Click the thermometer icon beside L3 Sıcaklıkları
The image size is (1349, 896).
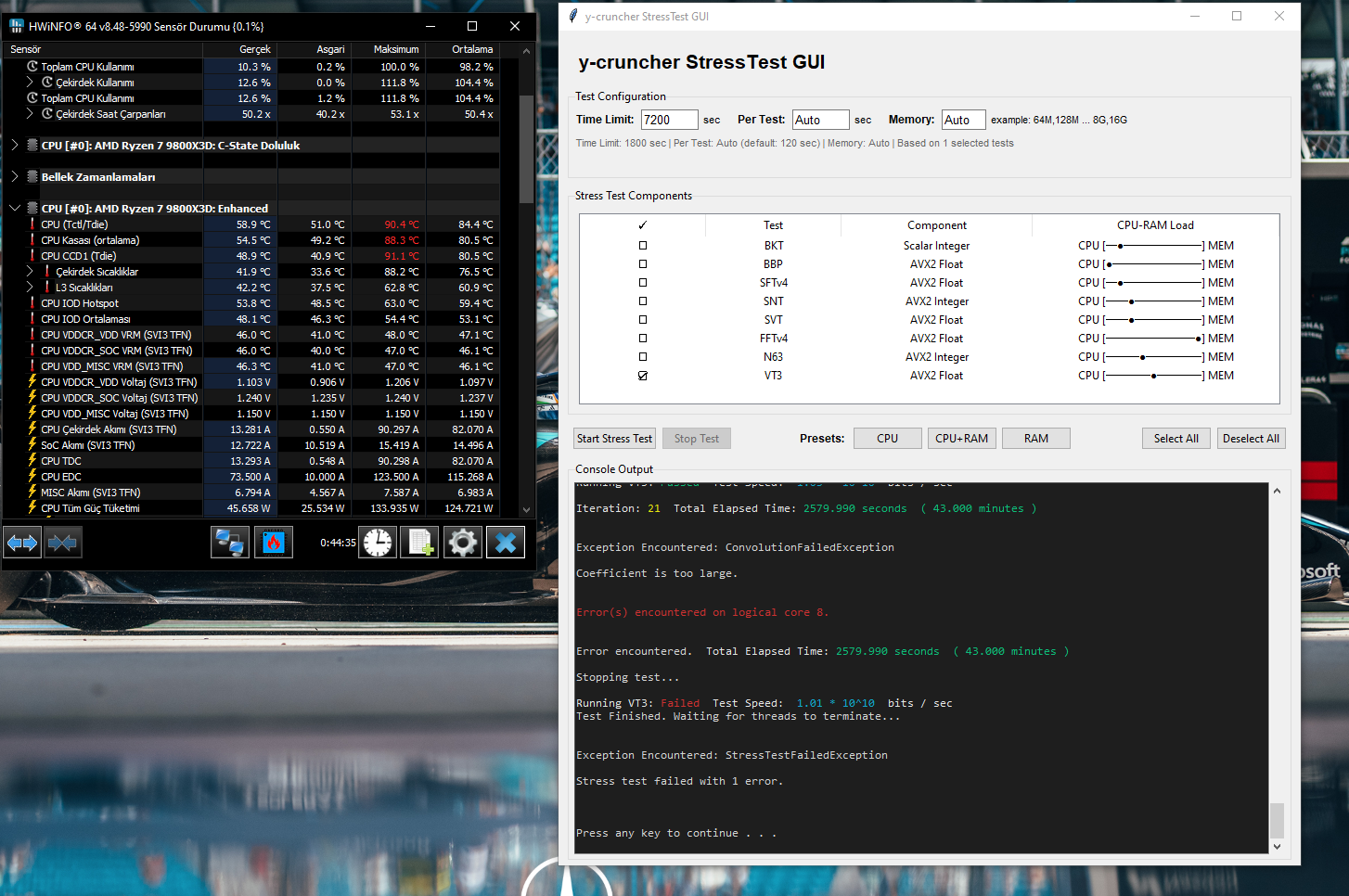(x=47, y=288)
